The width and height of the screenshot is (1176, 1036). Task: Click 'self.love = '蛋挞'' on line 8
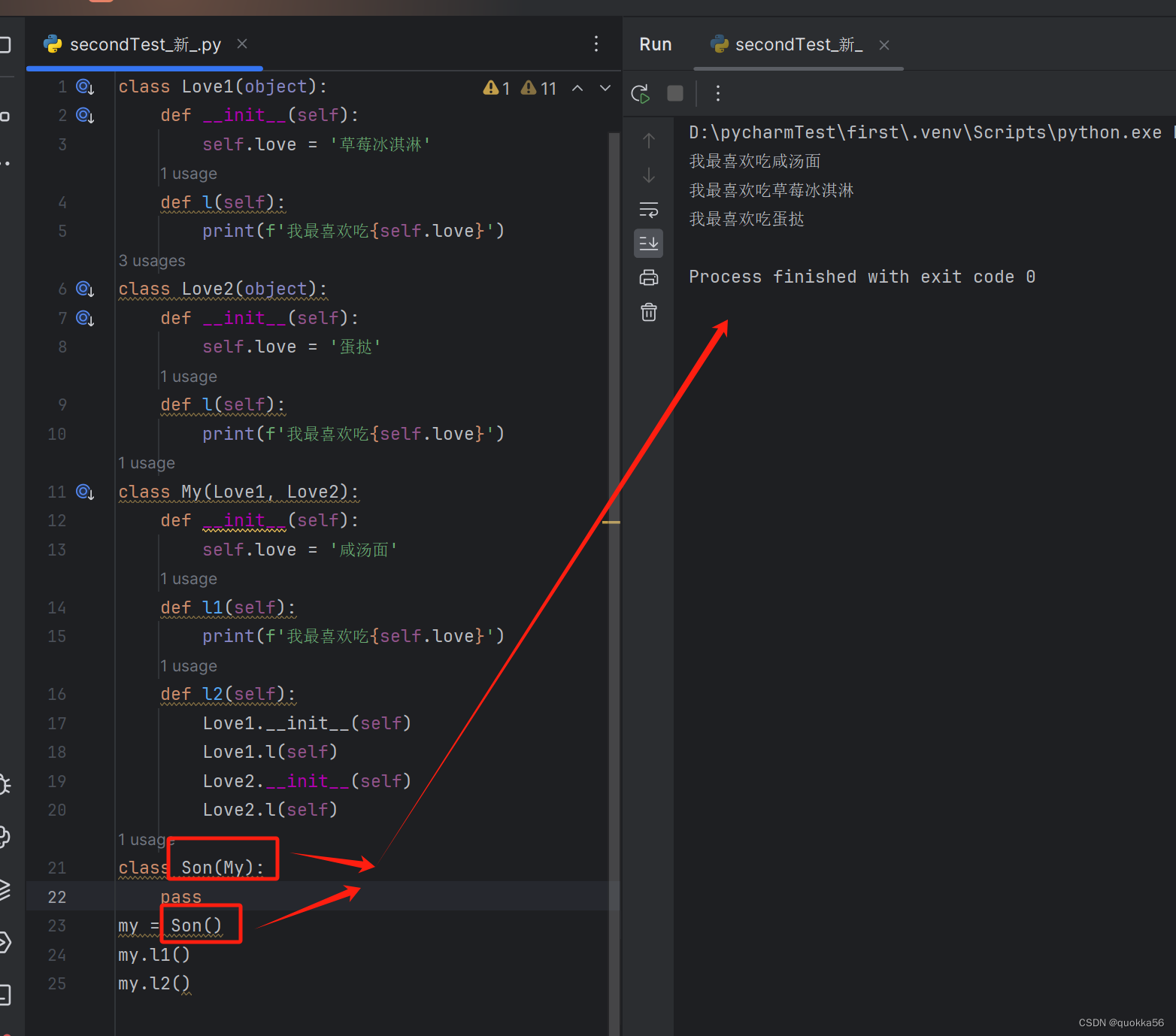coord(292,347)
